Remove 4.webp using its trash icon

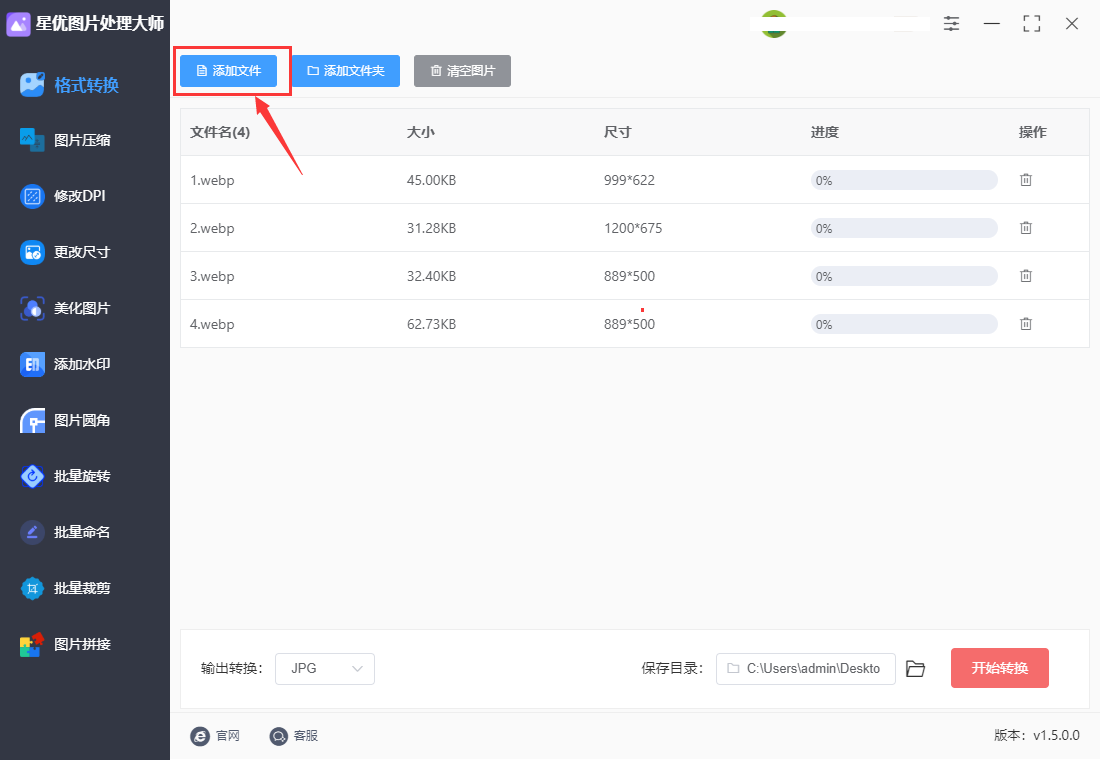[x=1026, y=324]
